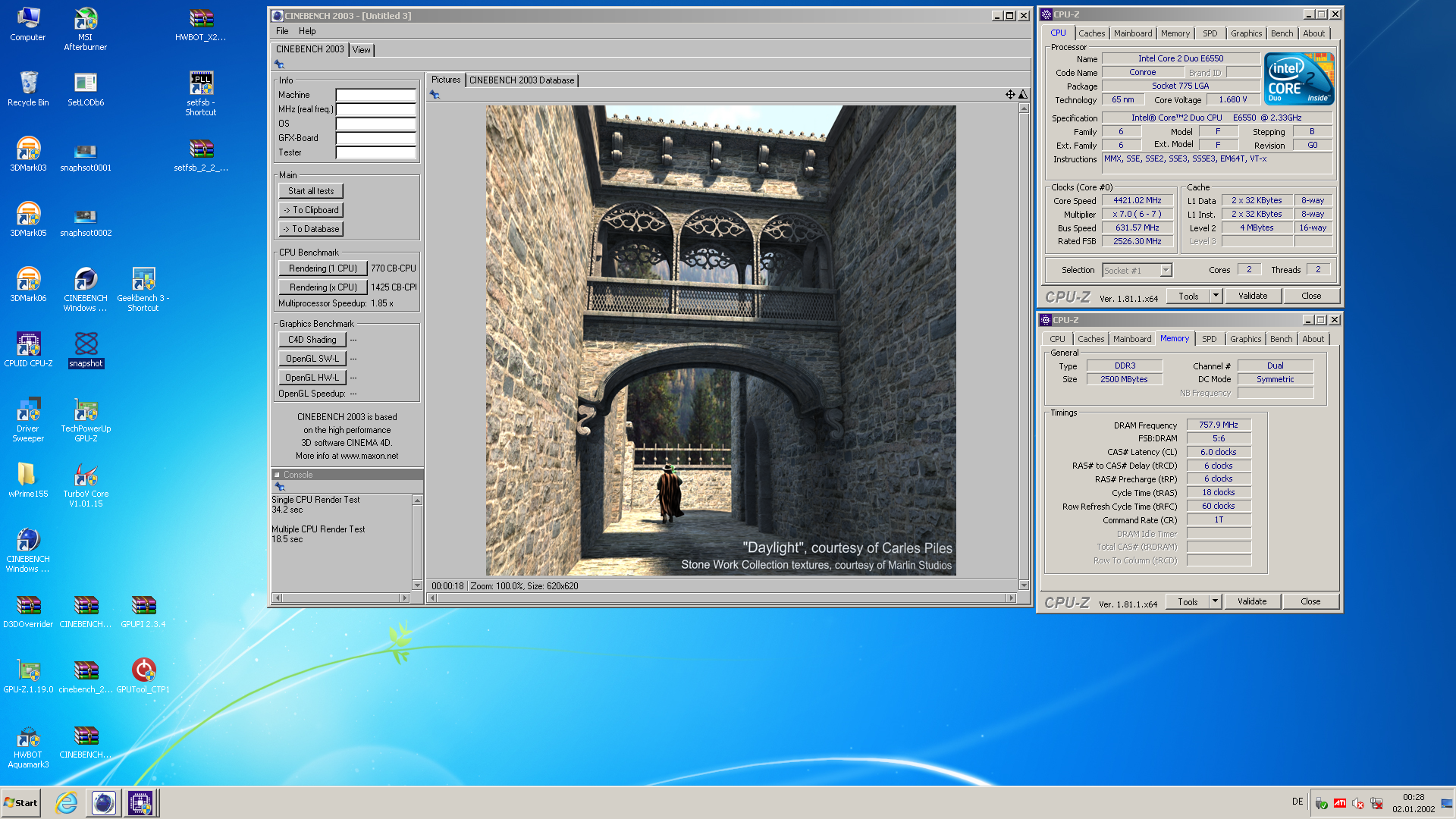1456x819 pixels.
Task: Open the TechPowerUp GPU-Z desktop icon
Action: [86, 419]
